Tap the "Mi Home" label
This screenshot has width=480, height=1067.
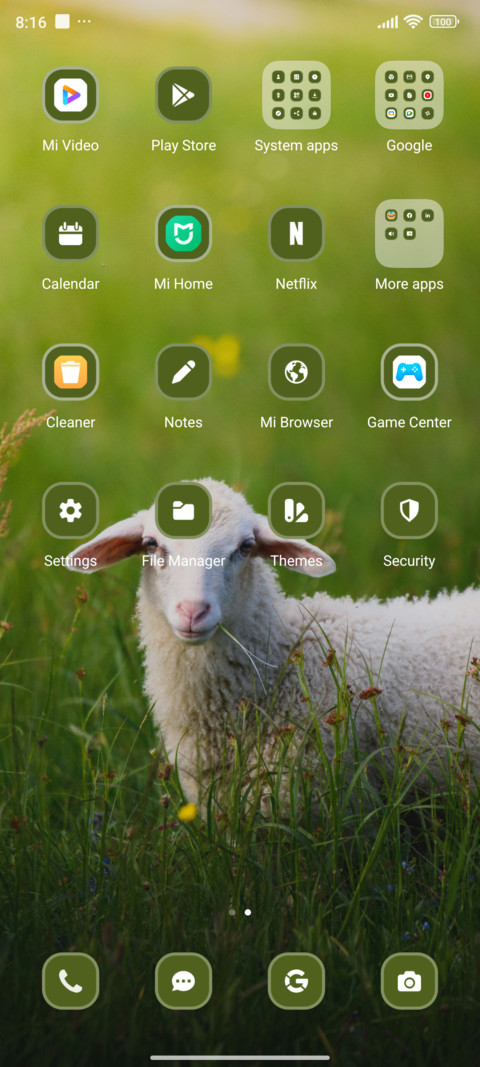[x=183, y=284]
